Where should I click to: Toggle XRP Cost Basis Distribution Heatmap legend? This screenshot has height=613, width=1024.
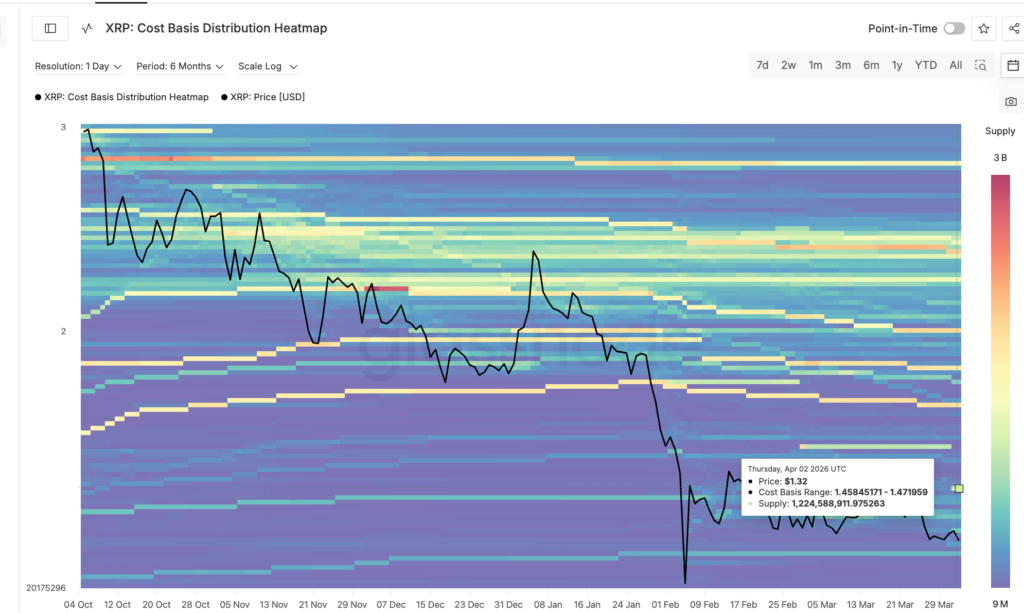[x=122, y=97]
